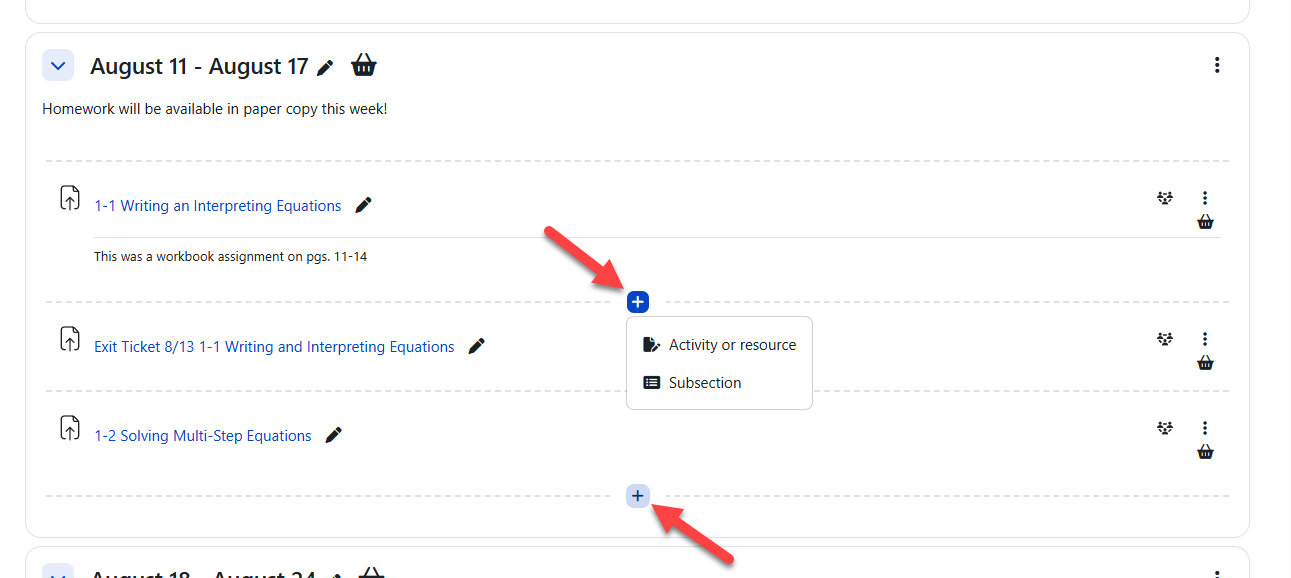The image size is (1291, 578).
Task: Edit title of 1-1 Writing an Interpreting Equations
Action: pos(364,205)
